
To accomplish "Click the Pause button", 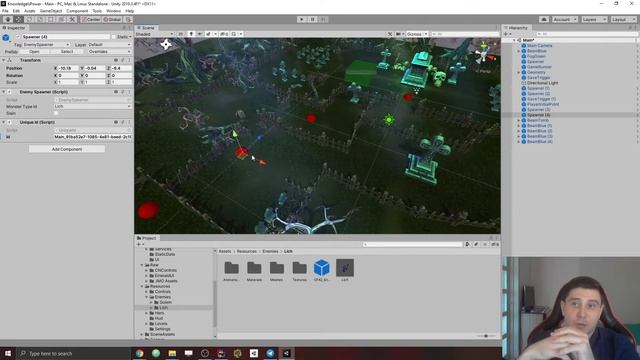I will (x=312, y=19).
